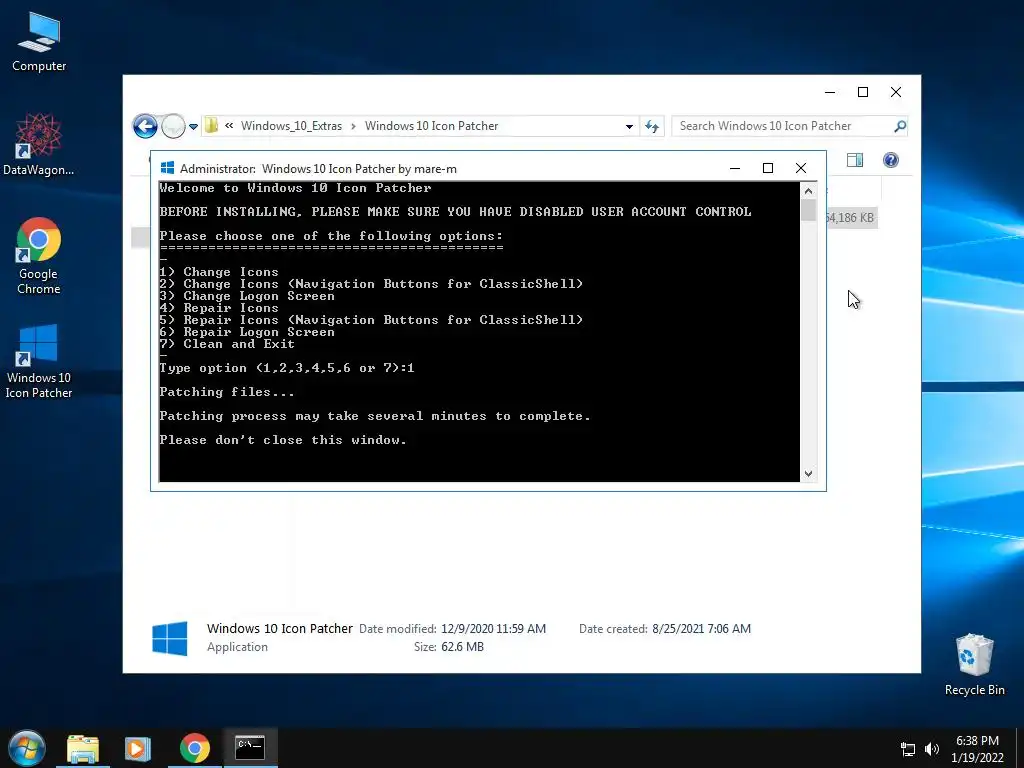This screenshot has width=1024, height=768.
Task: Close the Explorer window
Action: [x=896, y=92]
